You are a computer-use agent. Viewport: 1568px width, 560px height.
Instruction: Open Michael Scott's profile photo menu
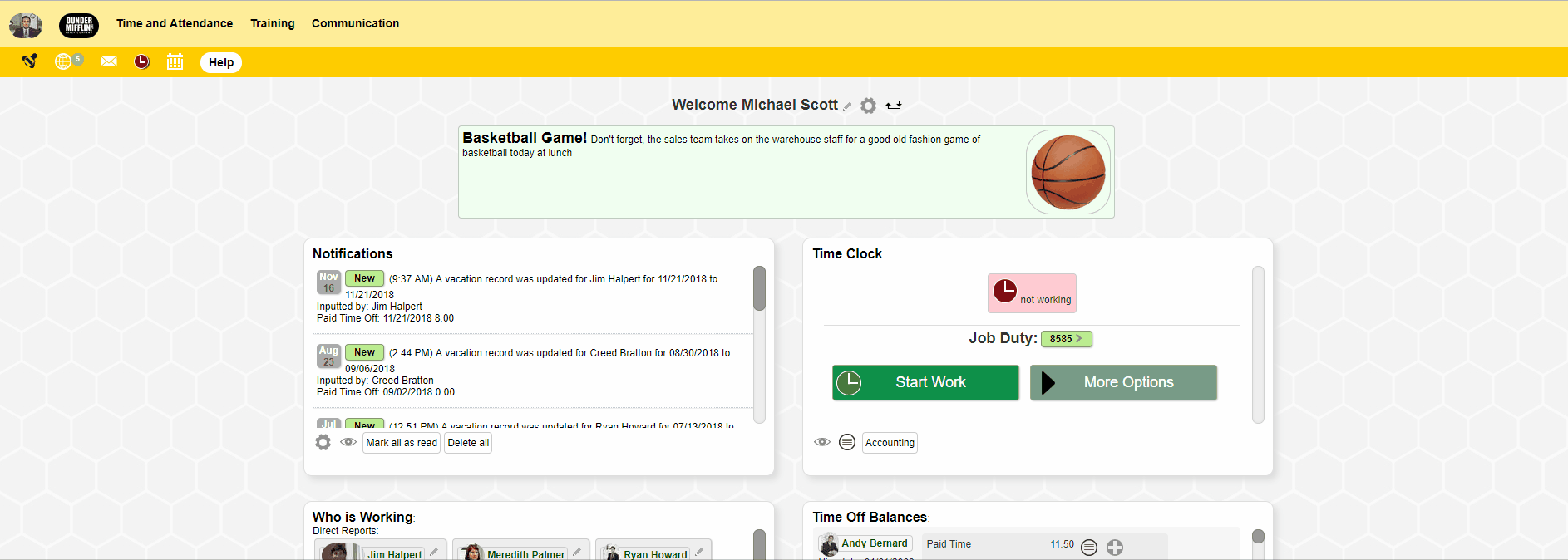26,25
